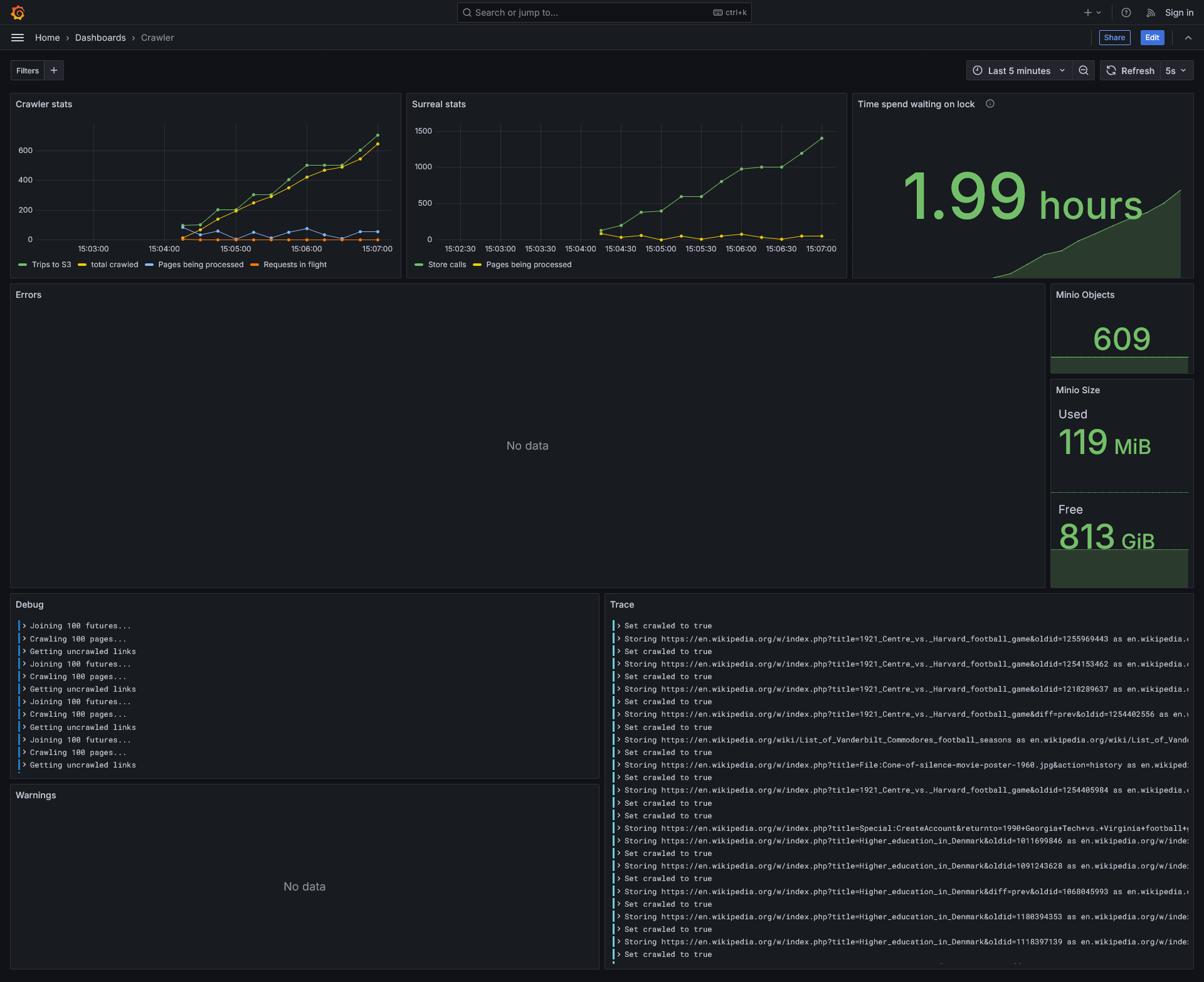Open the hamburger sidebar menu
The image size is (1204, 982).
click(18, 38)
